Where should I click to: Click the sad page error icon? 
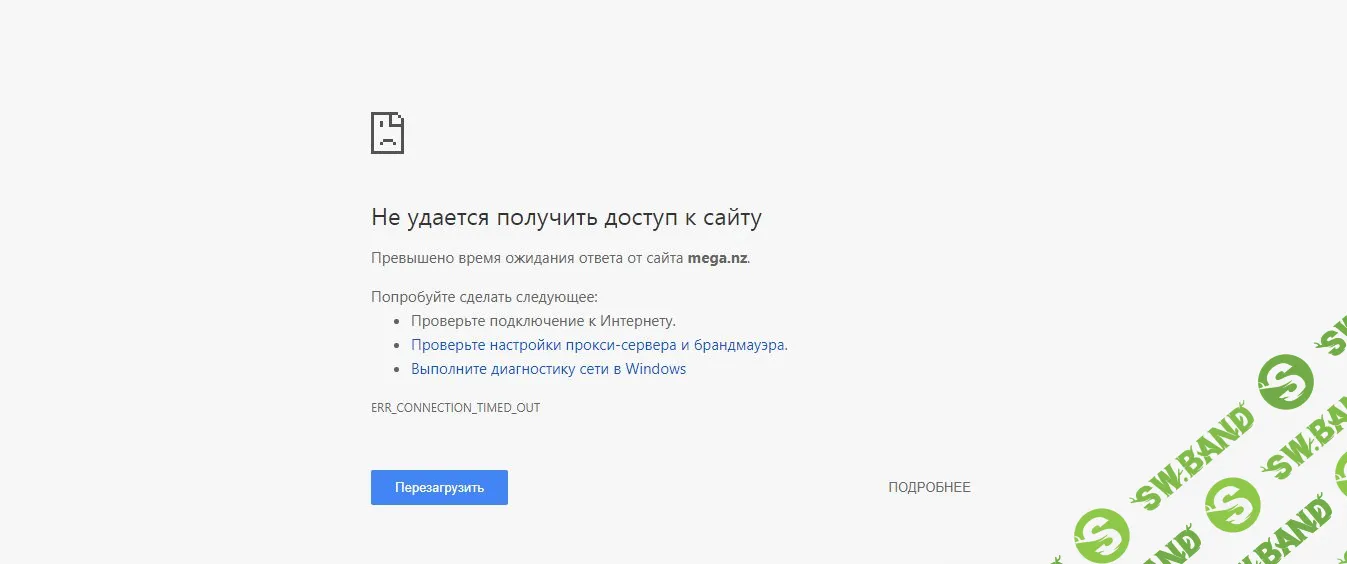coord(387,132)
